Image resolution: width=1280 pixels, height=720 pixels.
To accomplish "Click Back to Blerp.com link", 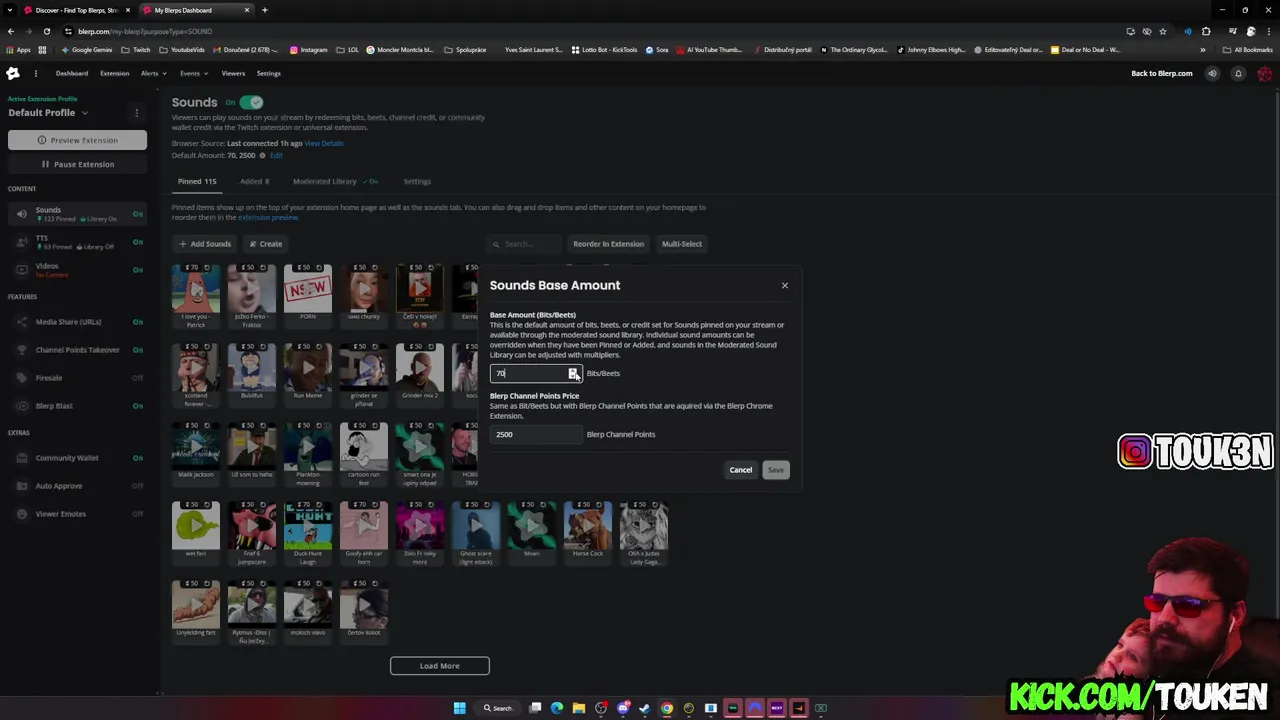I will point(1162,73).
